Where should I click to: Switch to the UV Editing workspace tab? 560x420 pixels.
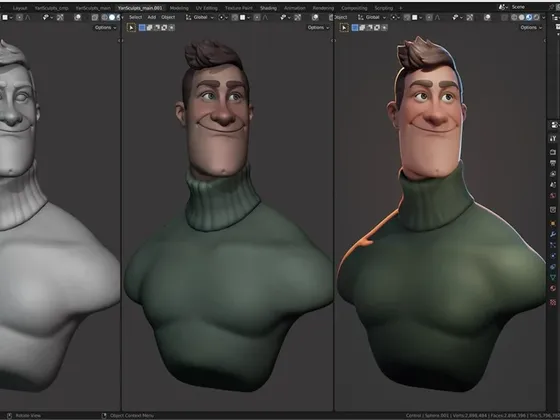(206, 8)
